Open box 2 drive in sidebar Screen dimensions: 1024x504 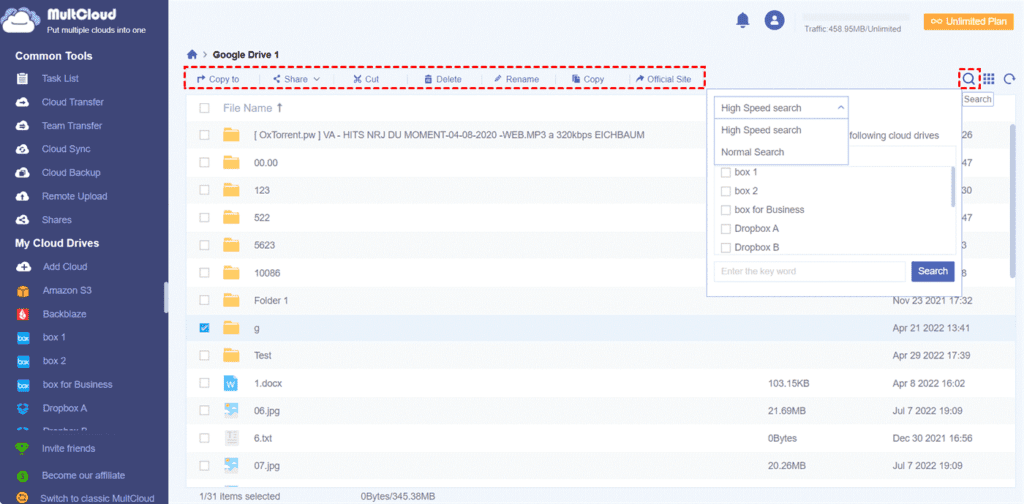point(54,360)
